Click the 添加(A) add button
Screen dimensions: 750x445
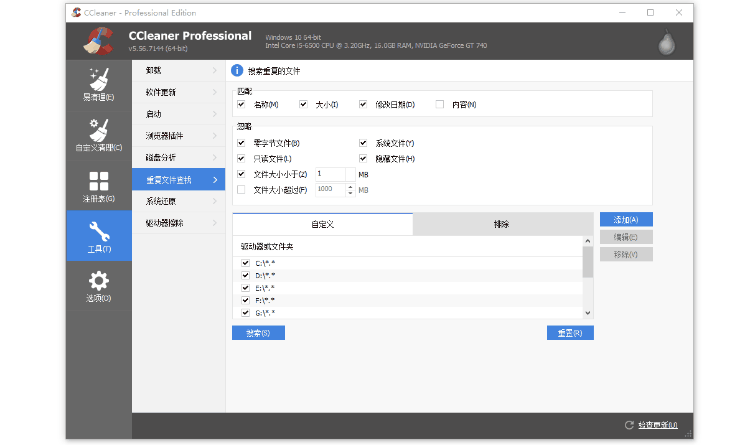(x=626, y=220)
